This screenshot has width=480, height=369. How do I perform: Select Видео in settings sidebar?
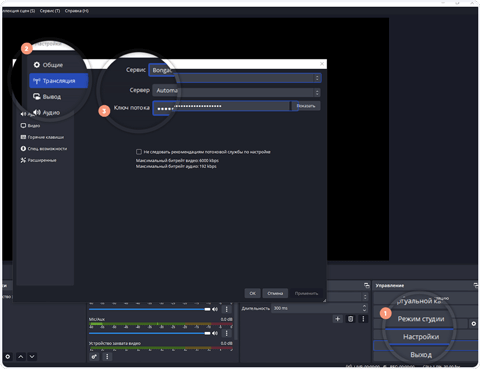pyautogui.click(x=34, y=126)
